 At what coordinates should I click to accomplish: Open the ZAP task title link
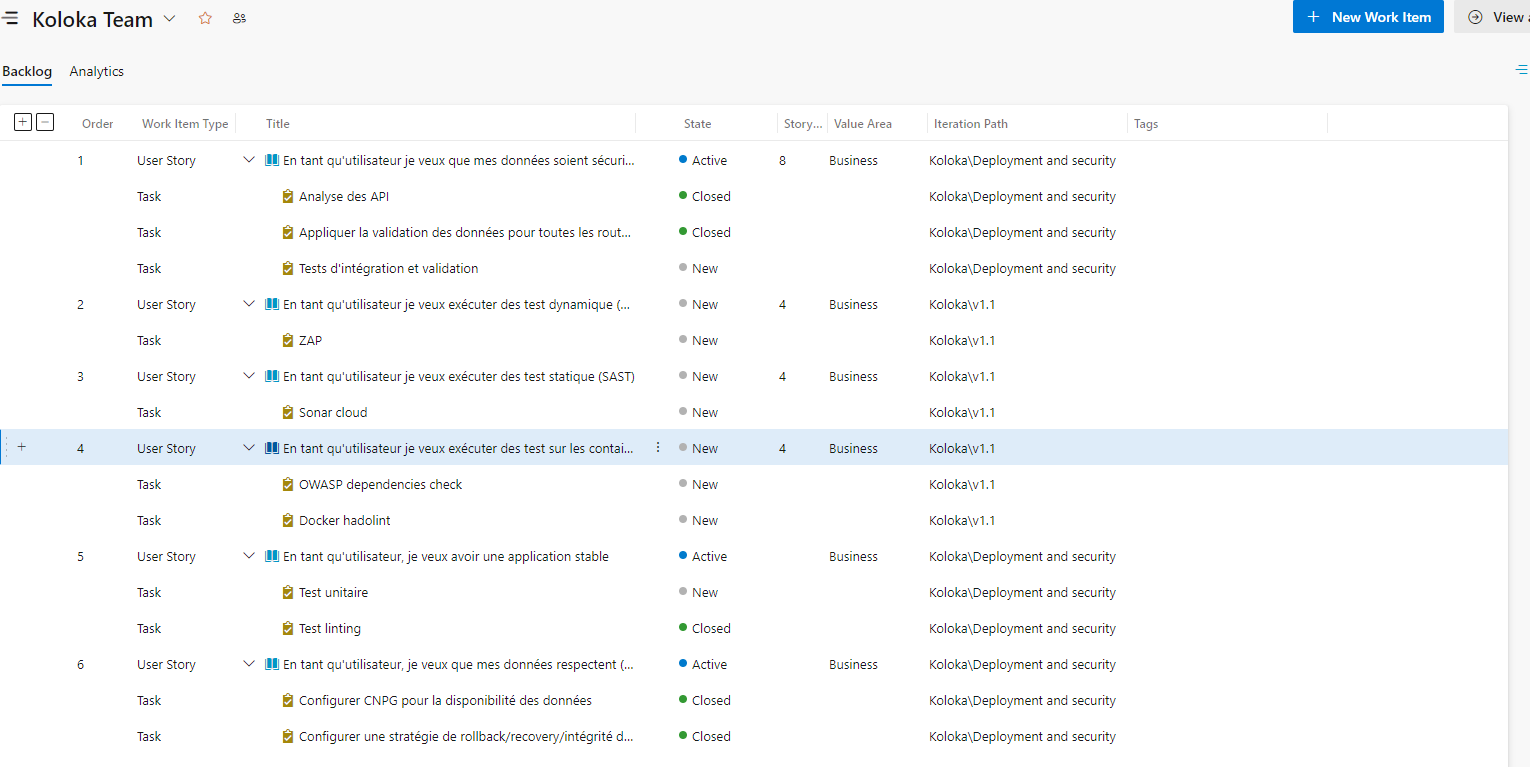[310, 340]
